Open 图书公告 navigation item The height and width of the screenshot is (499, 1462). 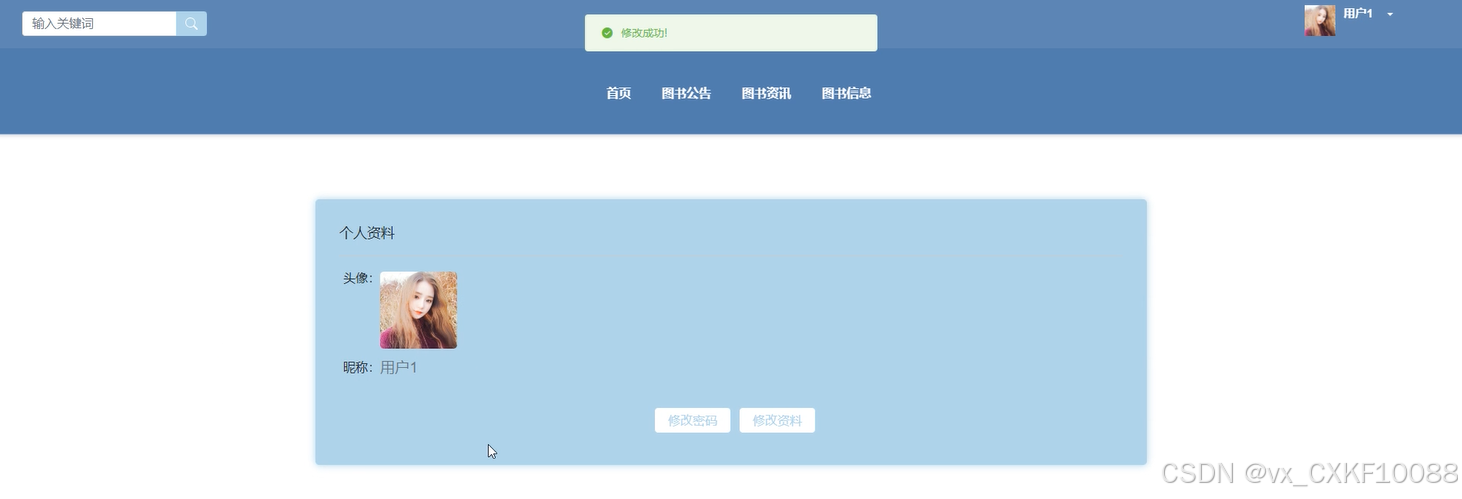tap(686, 93)
